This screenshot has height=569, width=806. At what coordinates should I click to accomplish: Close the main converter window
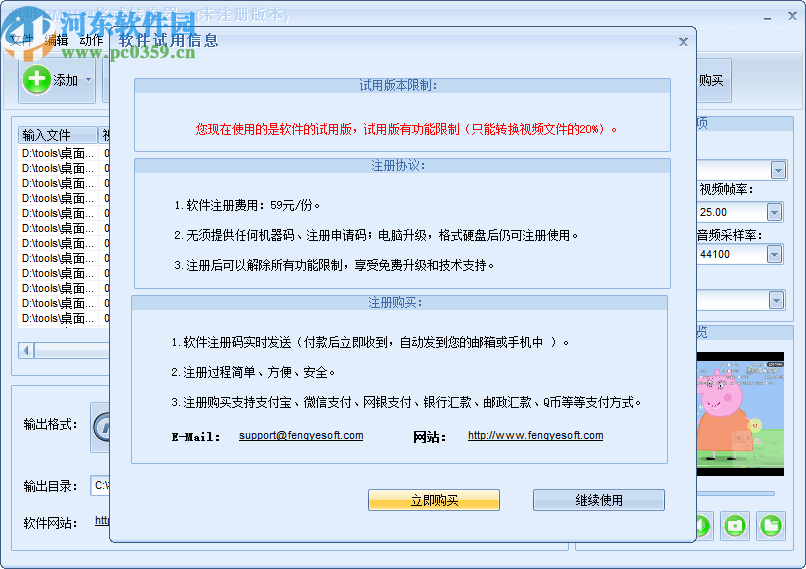[x=792, y=16]
